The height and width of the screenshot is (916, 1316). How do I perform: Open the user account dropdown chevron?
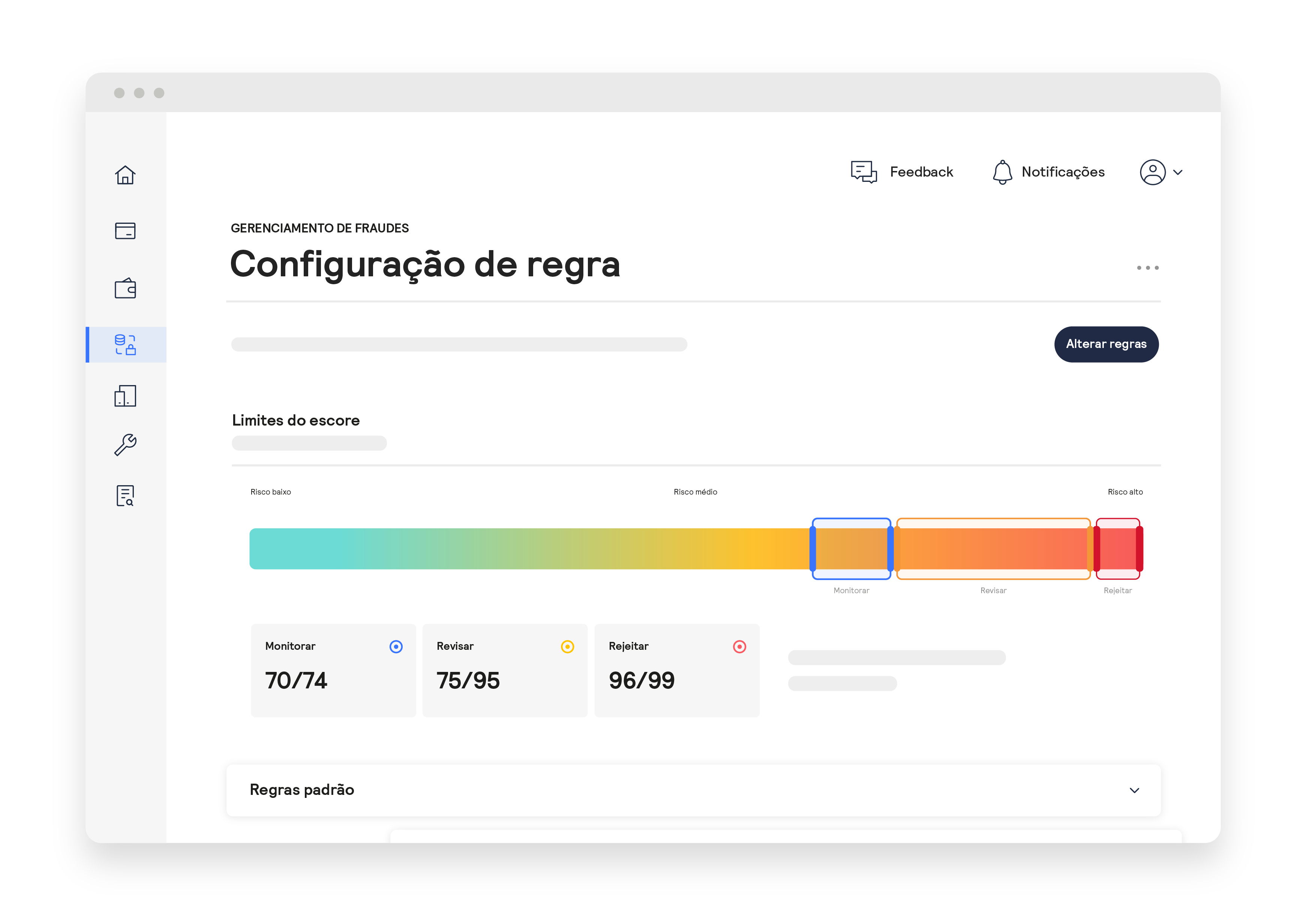1179,172
